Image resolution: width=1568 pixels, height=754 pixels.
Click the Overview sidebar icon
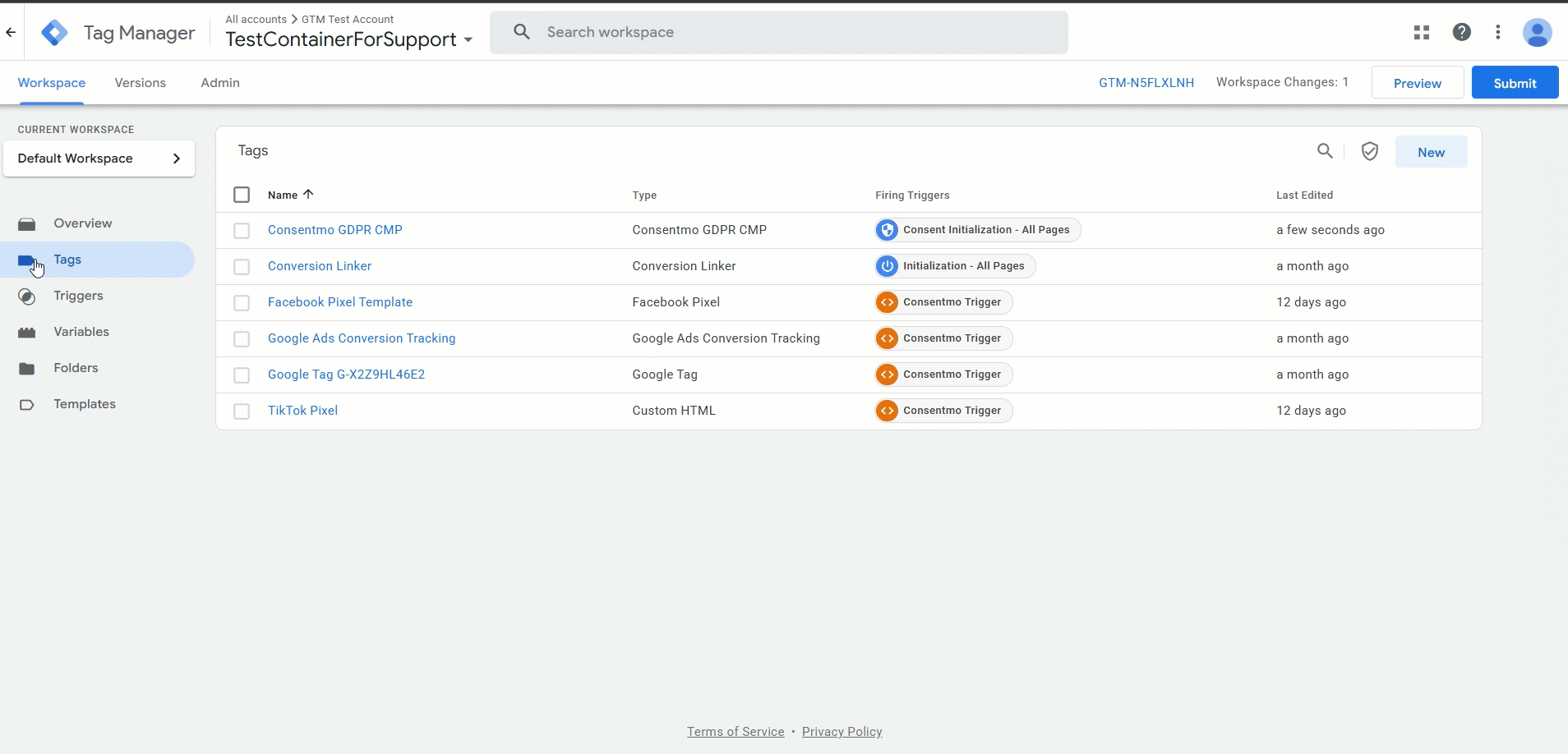pos(27,223)
